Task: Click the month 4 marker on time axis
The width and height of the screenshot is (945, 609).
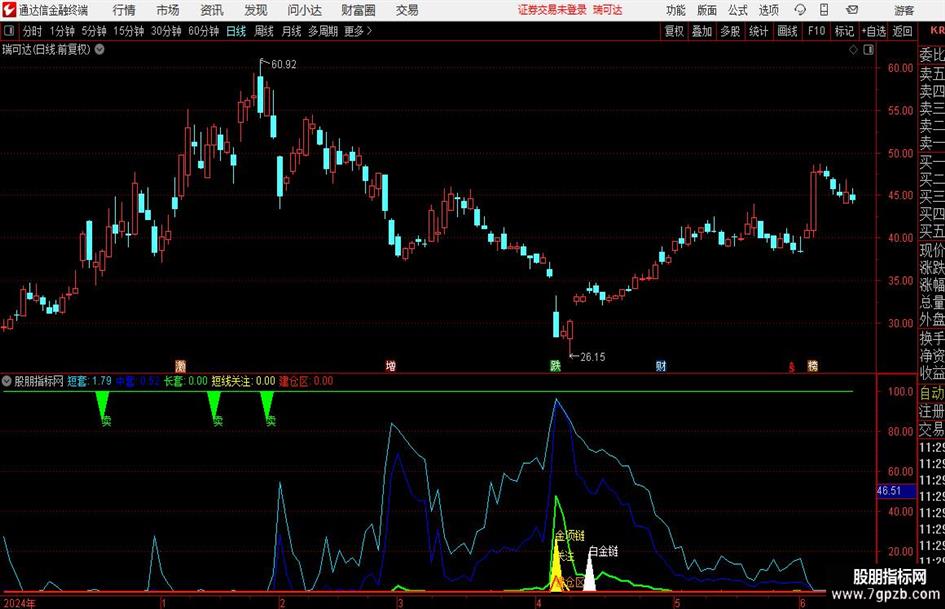Action: coord(538,603)
